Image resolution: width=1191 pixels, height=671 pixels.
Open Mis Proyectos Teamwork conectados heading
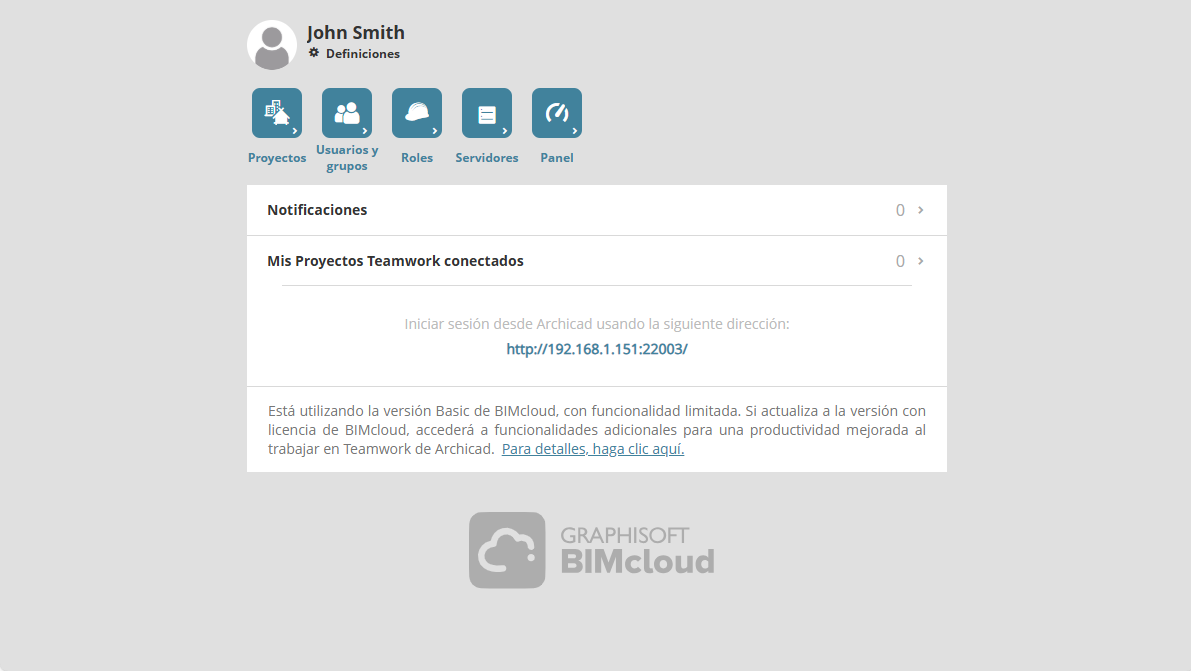(395, 261)
